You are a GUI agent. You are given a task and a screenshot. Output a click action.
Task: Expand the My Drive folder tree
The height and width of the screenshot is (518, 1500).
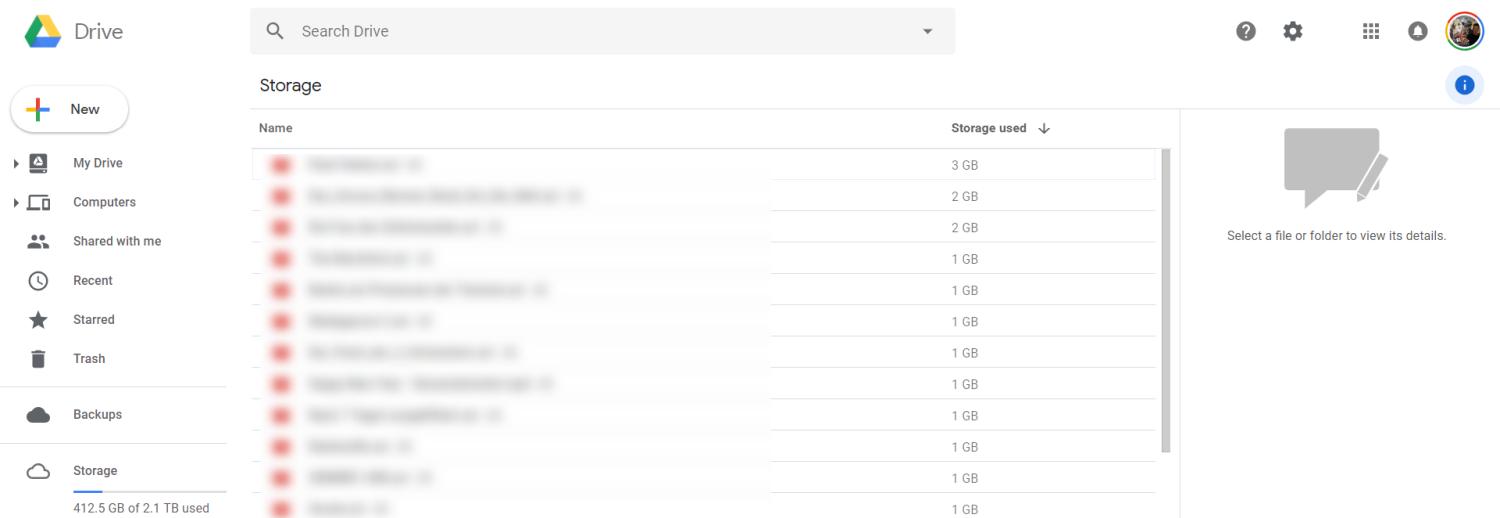point(16,163)
